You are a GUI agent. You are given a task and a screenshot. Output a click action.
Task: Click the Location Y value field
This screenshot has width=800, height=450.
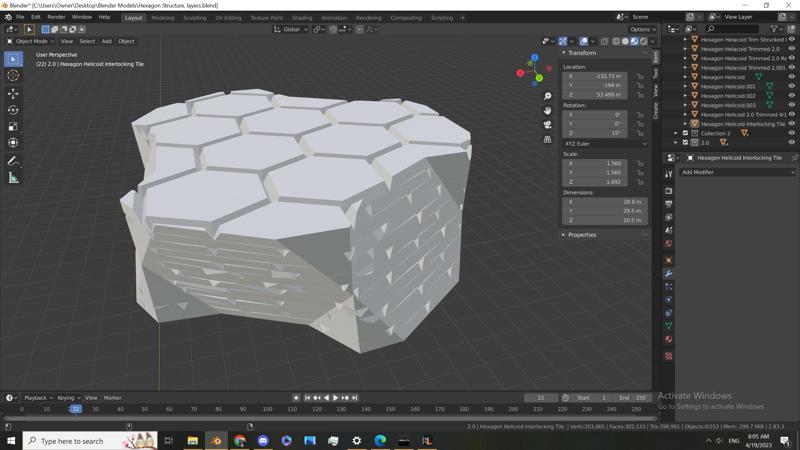coord(595,85)
